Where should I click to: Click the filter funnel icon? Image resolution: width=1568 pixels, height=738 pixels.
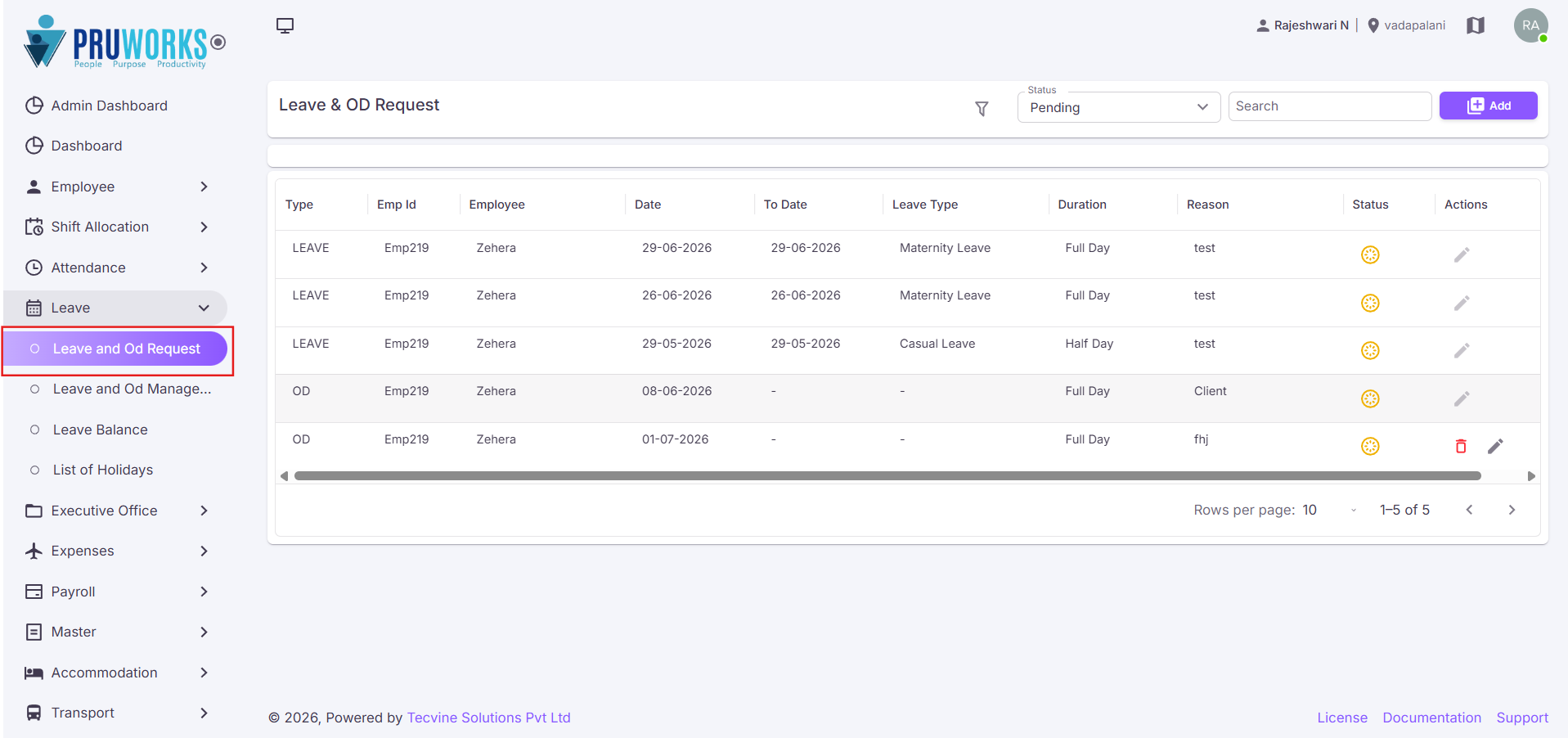[982, 108]
